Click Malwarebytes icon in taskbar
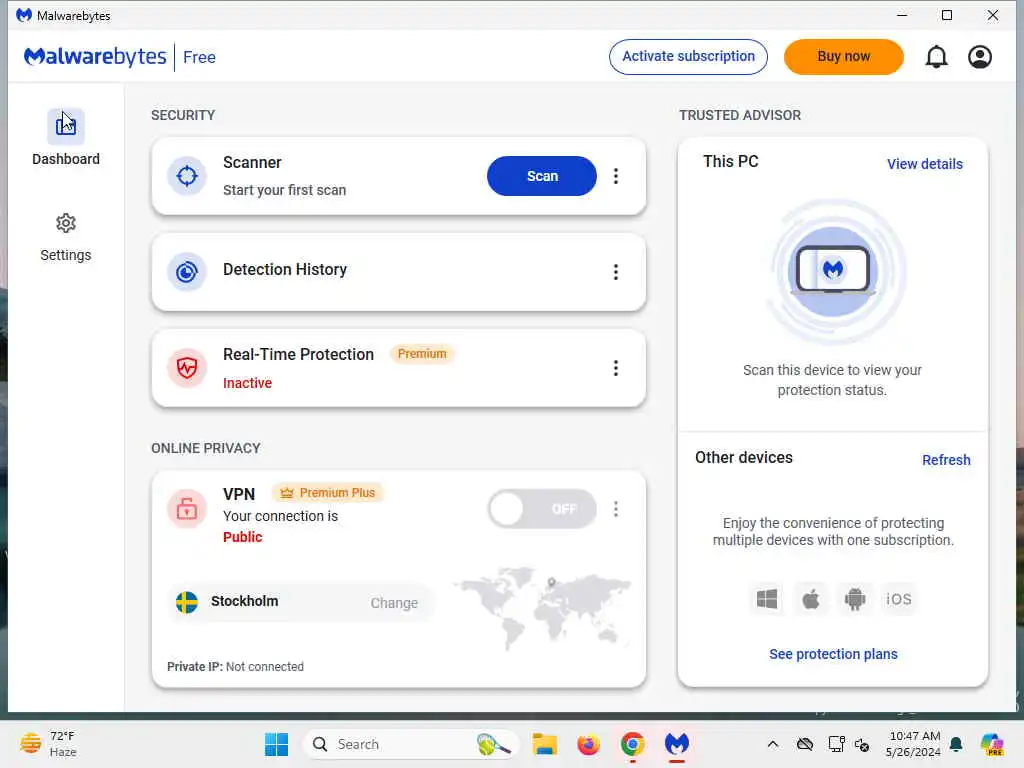Image resolution: width=1024 pixels, height=768 pixels. pos(677,744)
